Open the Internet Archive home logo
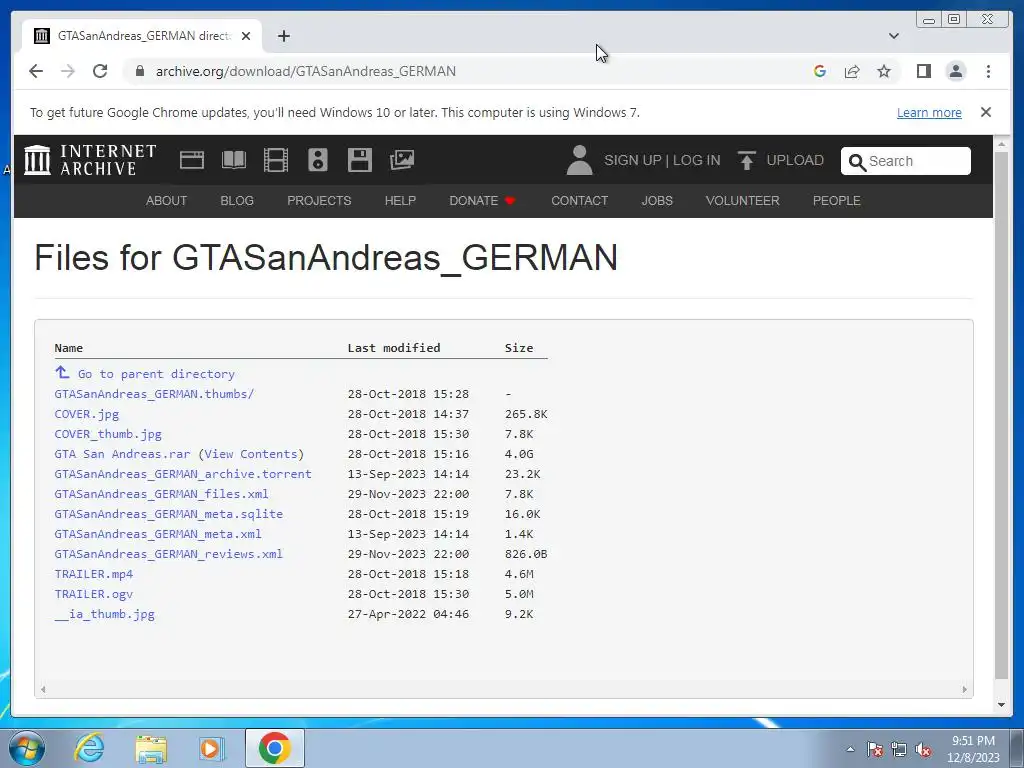 point(90,160)
